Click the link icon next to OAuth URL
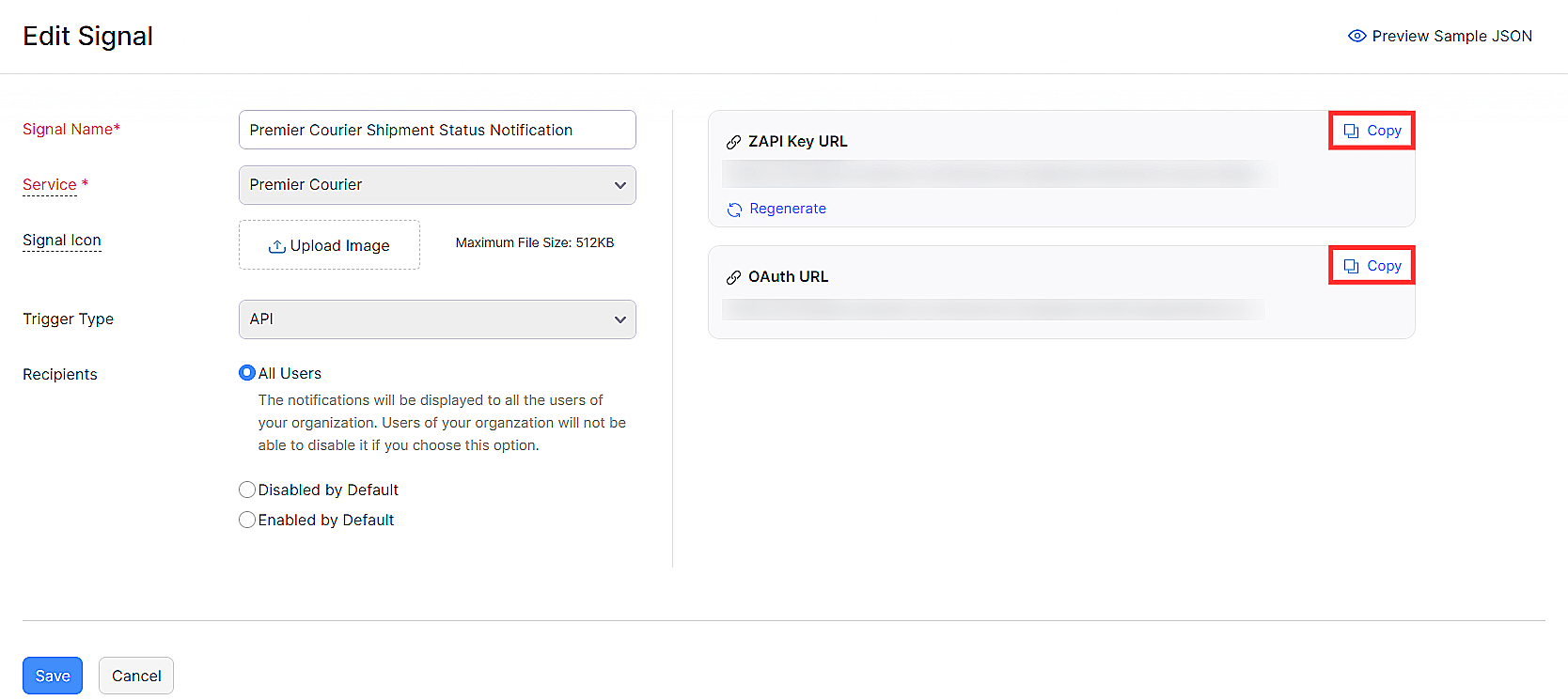This screenshot has width=1568, height=700. pos(733,277)
